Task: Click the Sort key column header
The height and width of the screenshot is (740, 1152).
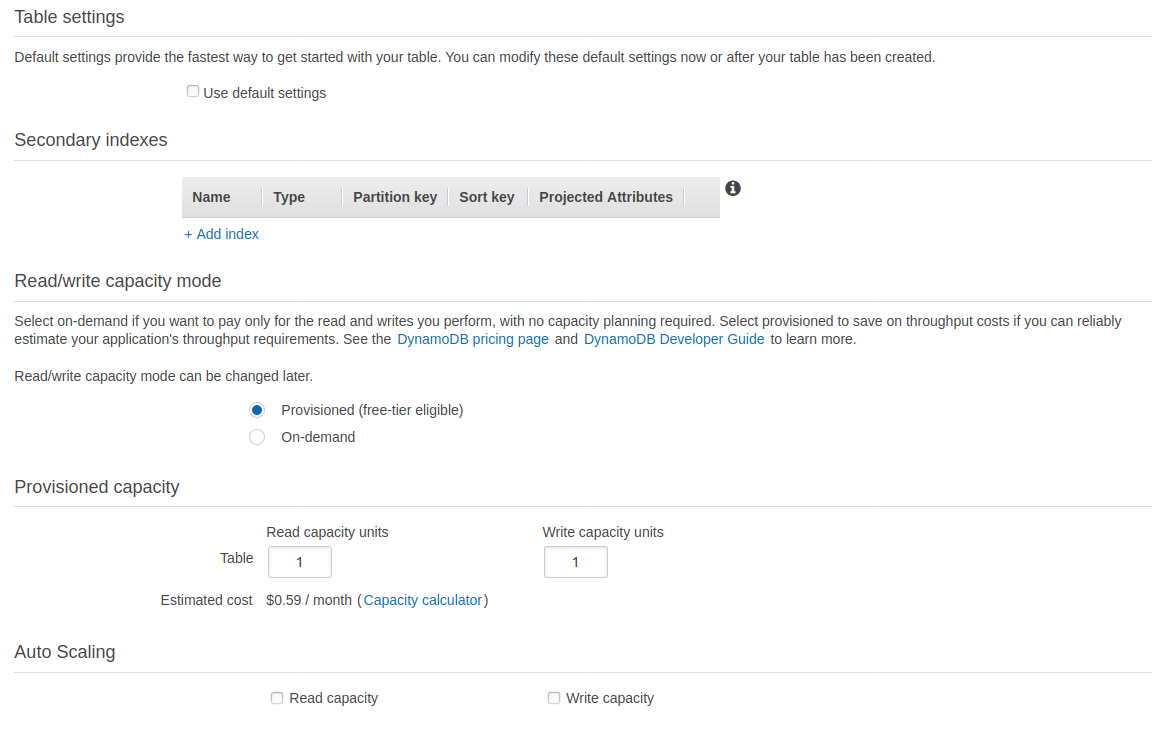Action: click(x=487, y=197)
